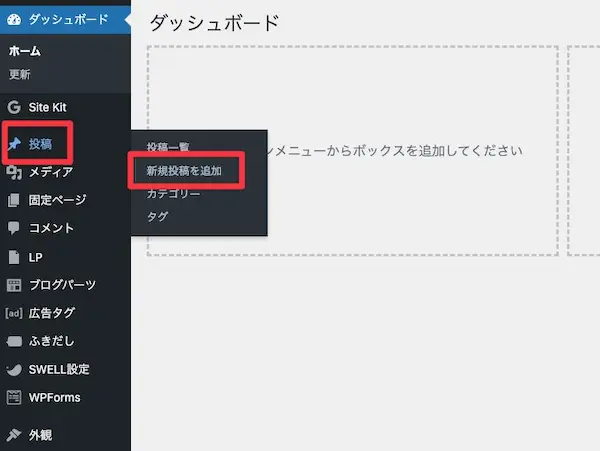600x451 pixels.
Task: Click the pushpin icon beside 投稿
Action: 14,145
